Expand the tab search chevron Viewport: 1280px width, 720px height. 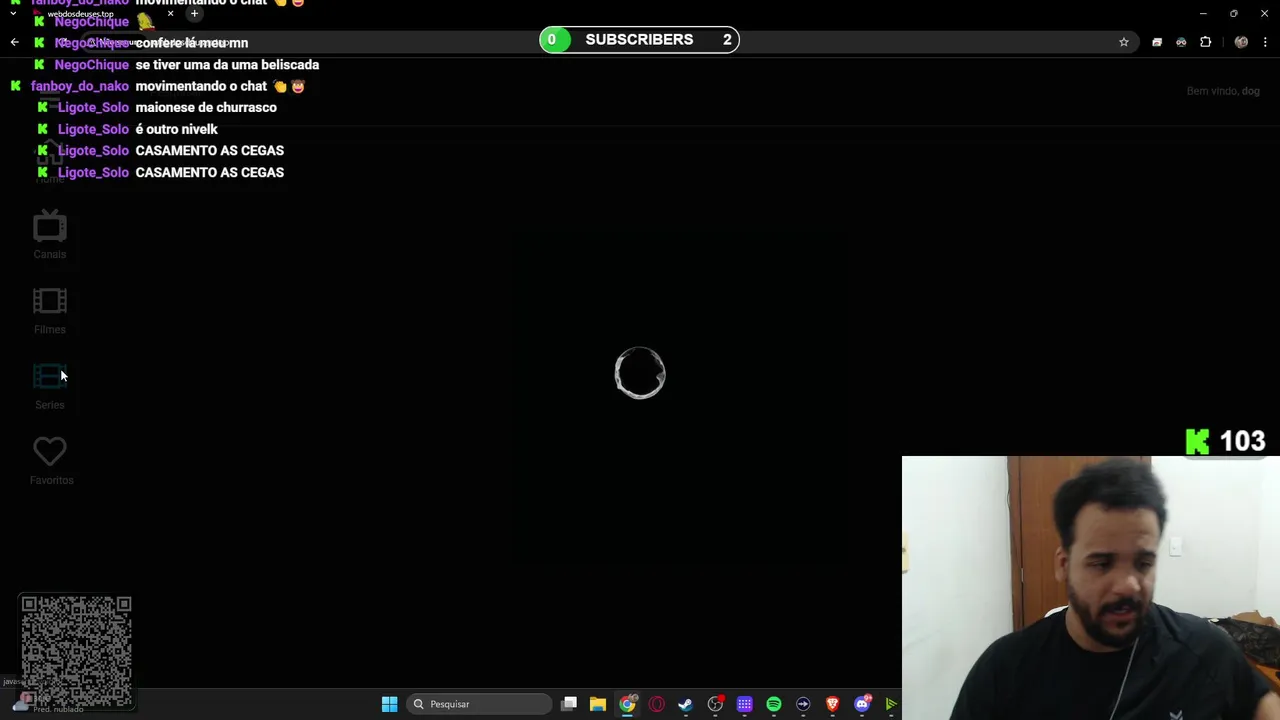pos(12,14)
